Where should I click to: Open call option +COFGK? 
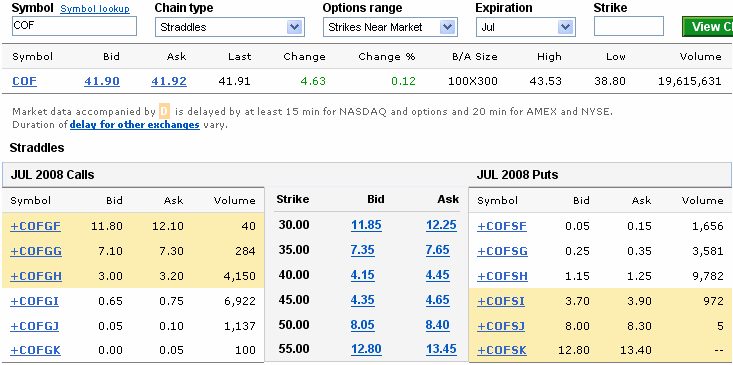tap(36, 350)
